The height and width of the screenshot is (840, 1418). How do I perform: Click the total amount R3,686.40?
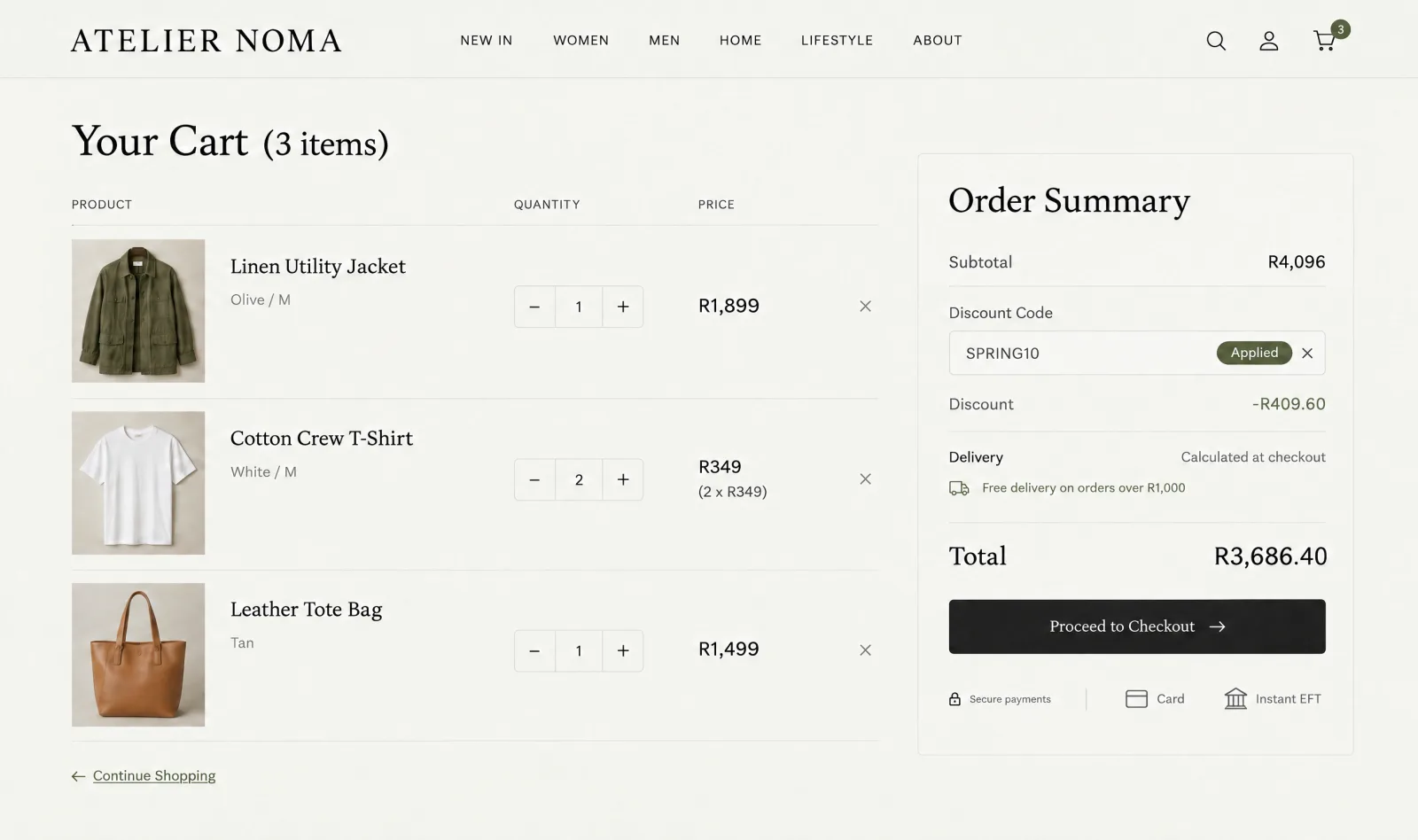(x=1270, y=556)
